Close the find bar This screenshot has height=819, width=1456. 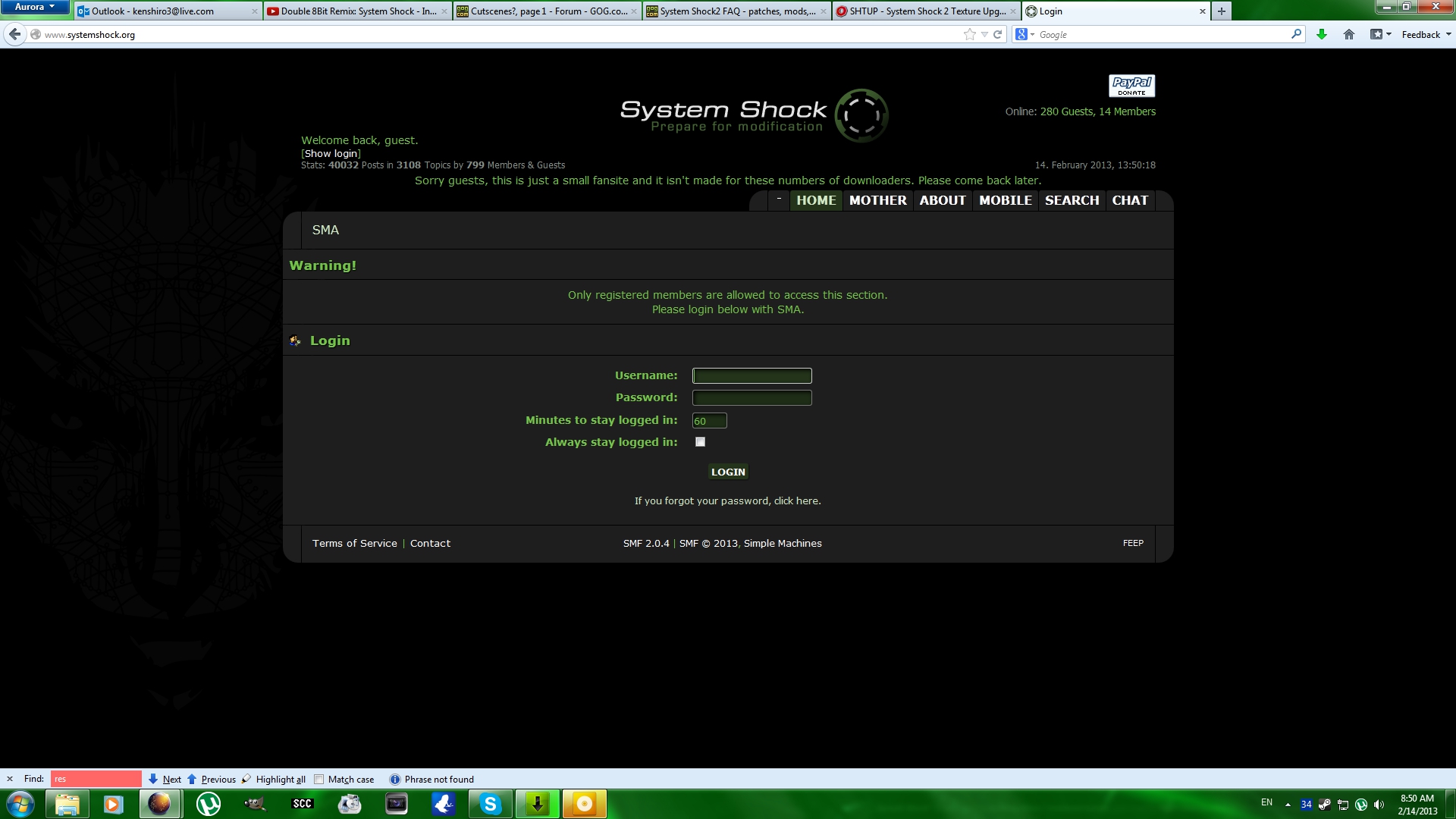(10, 779)
